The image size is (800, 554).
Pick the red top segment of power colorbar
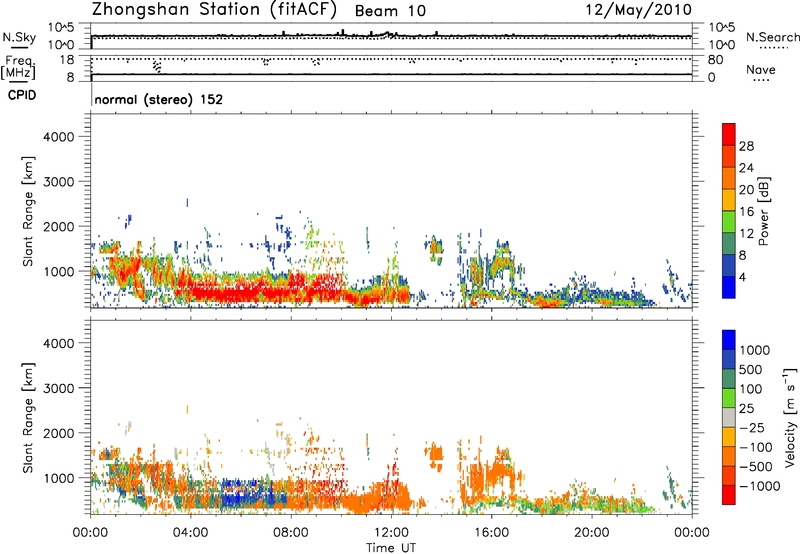[729, 135]
